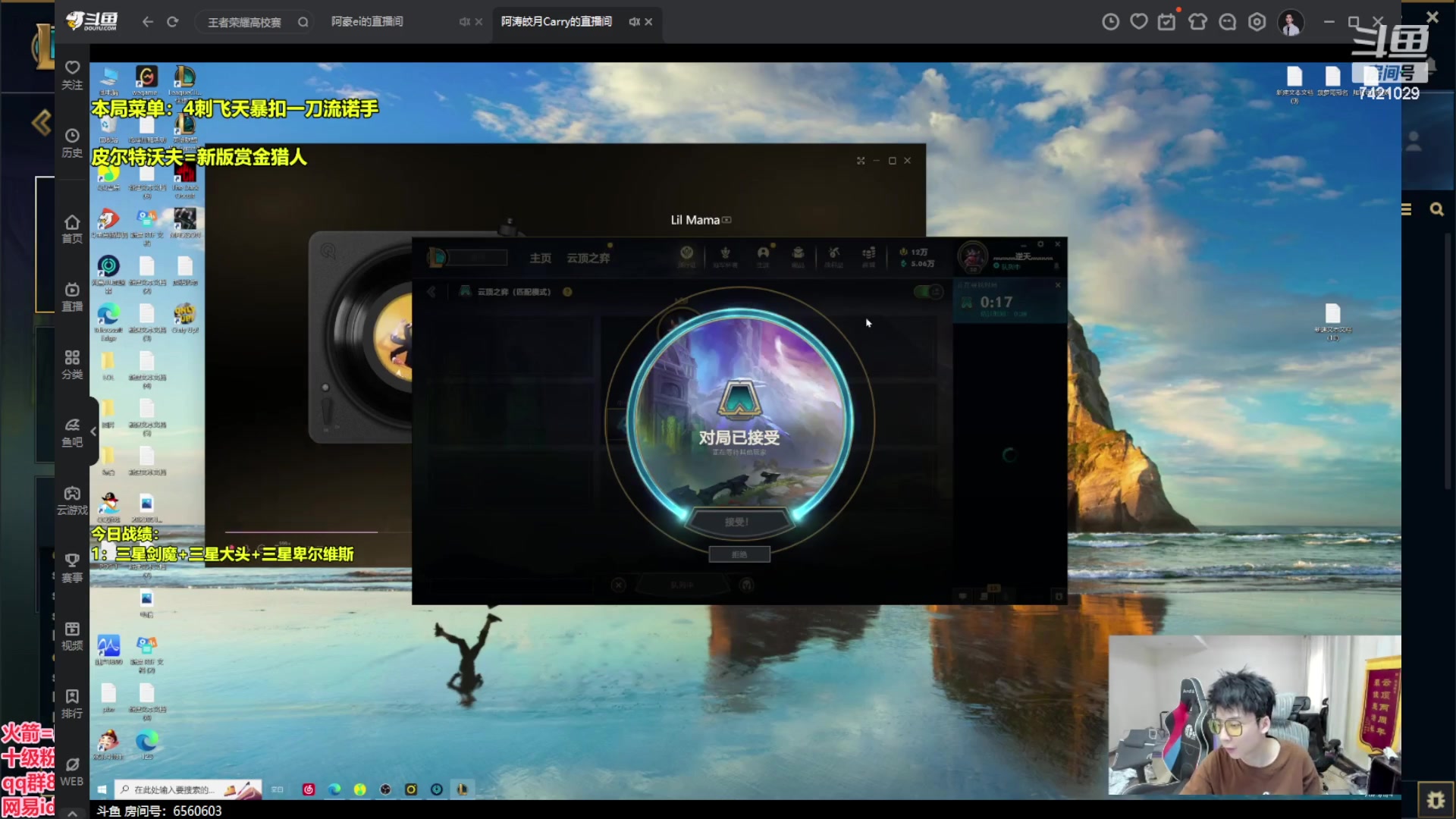The width and height of the screenshot is (1456, 819).
Task: Click taskbar search box in stream
Action: coord(188,789)
